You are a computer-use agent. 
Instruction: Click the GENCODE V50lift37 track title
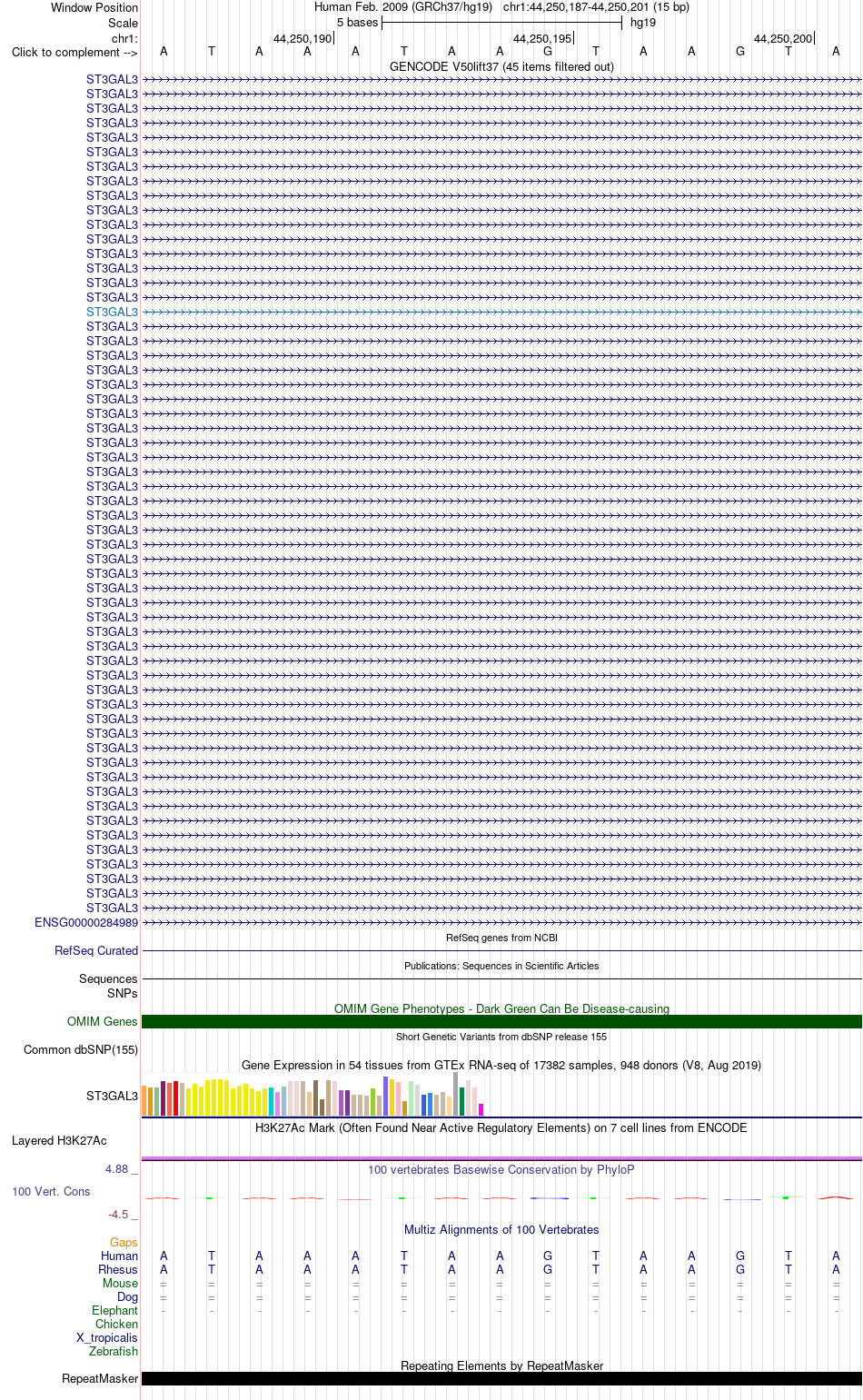501,66
